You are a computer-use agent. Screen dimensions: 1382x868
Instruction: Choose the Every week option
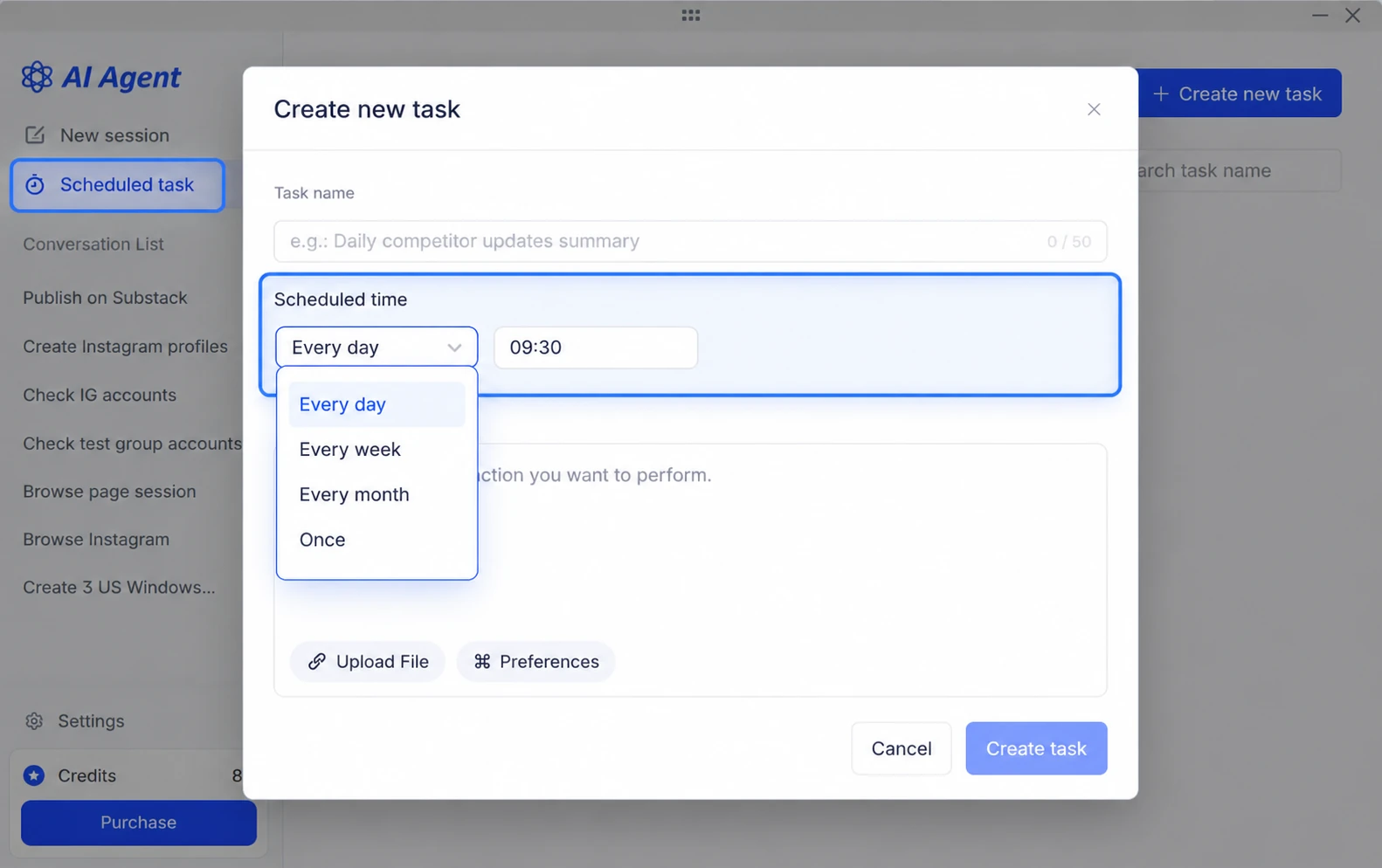pyautogui.click(x=377, y=450)
